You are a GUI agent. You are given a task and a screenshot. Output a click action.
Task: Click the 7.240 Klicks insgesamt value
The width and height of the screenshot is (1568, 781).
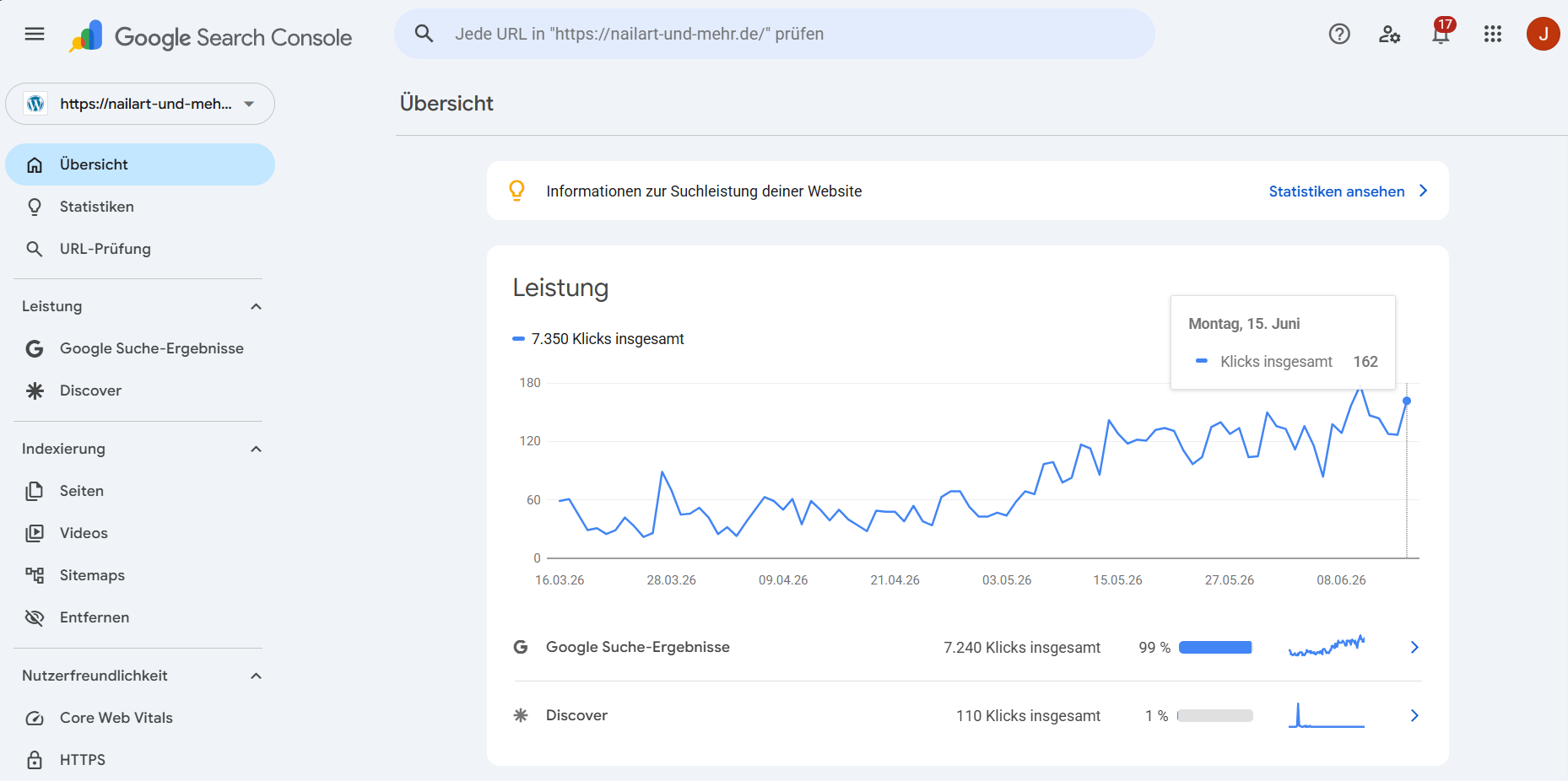click(1022, 647)
